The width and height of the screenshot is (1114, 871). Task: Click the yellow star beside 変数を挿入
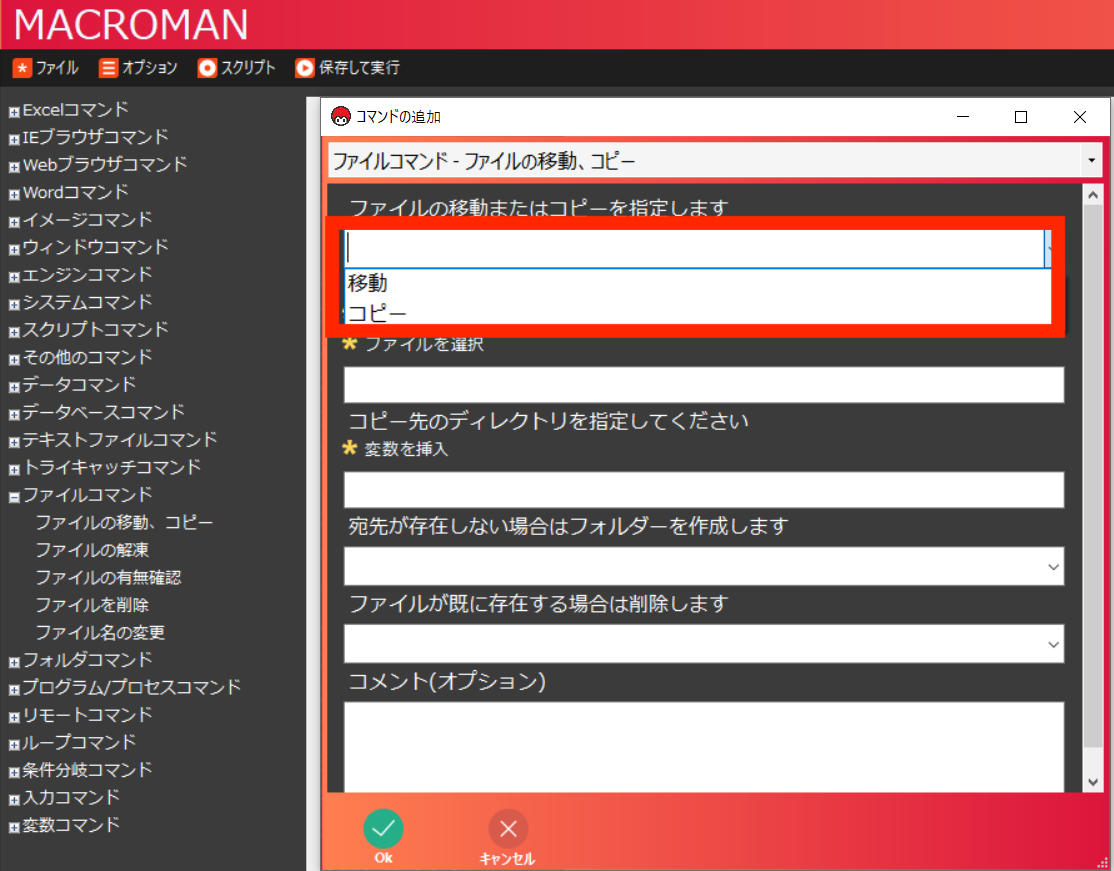click(350, 448)
